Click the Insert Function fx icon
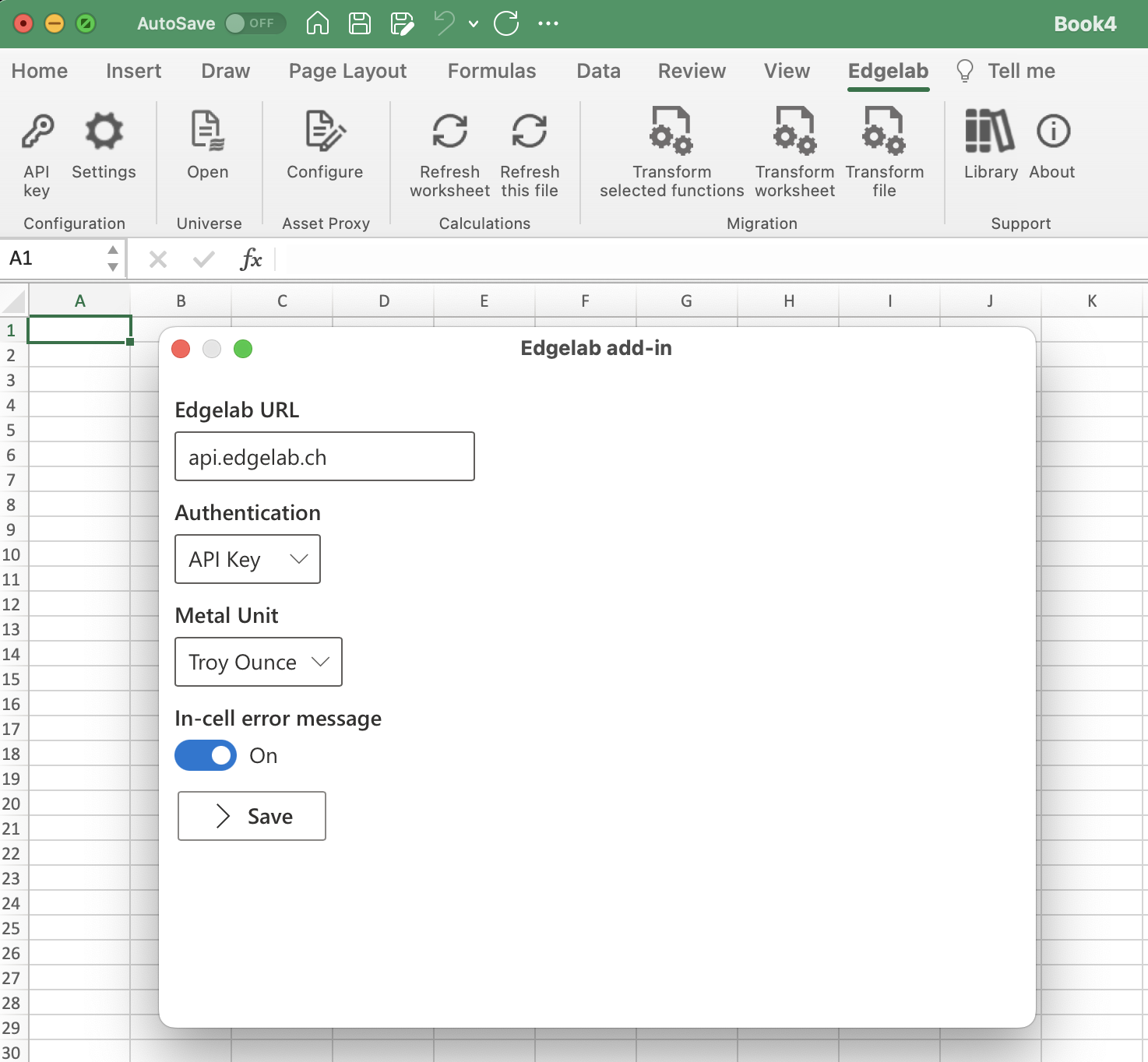Image resolution: width=1148 pixels, height=1062 pixels. coord(251,258)
